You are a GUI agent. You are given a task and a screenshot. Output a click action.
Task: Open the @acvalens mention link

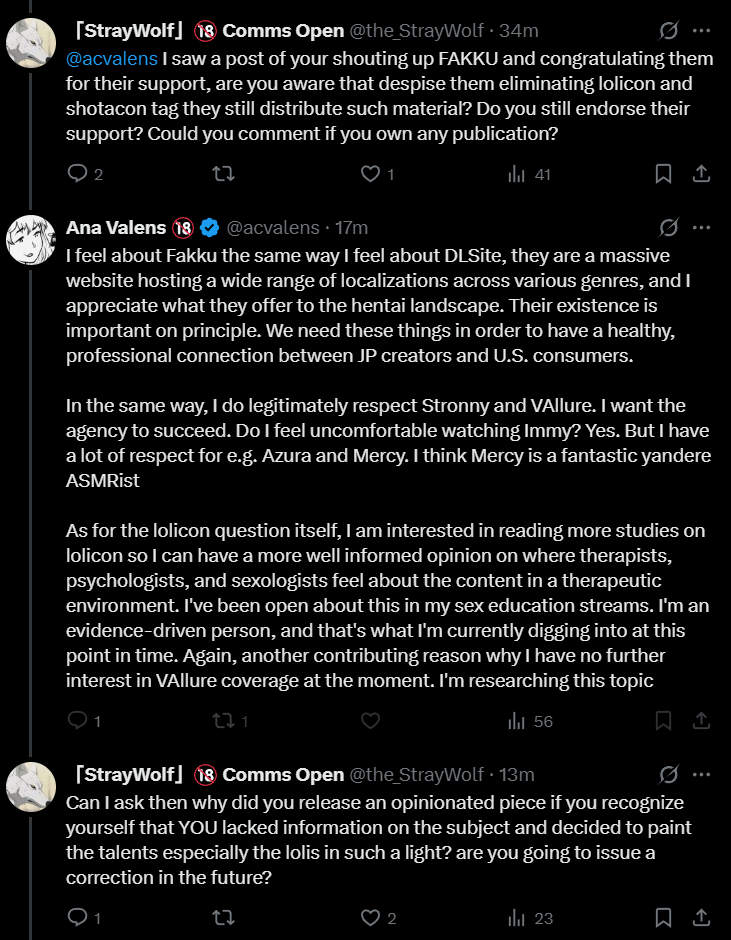click(112, 59)
